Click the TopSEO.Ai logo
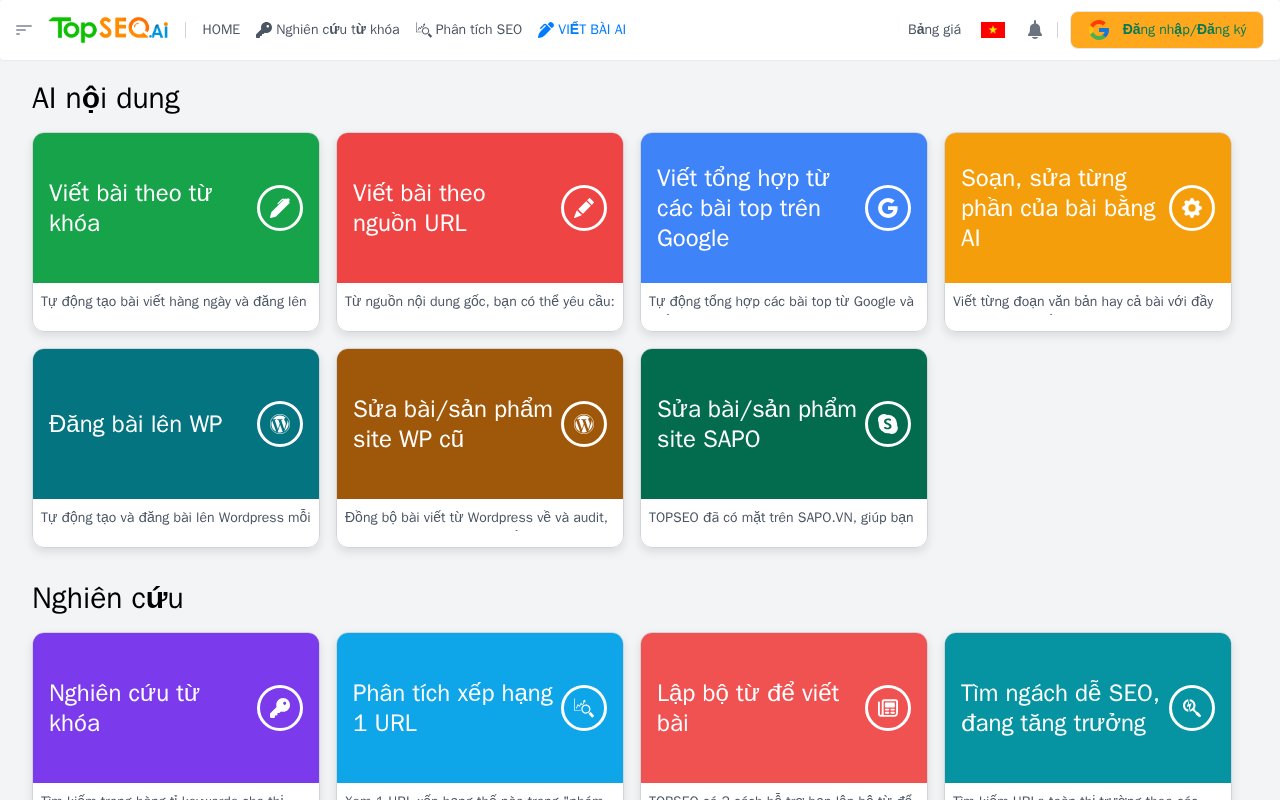This screenshot has width=1280, height=800. pyautogui.click(x=108, y=30)
